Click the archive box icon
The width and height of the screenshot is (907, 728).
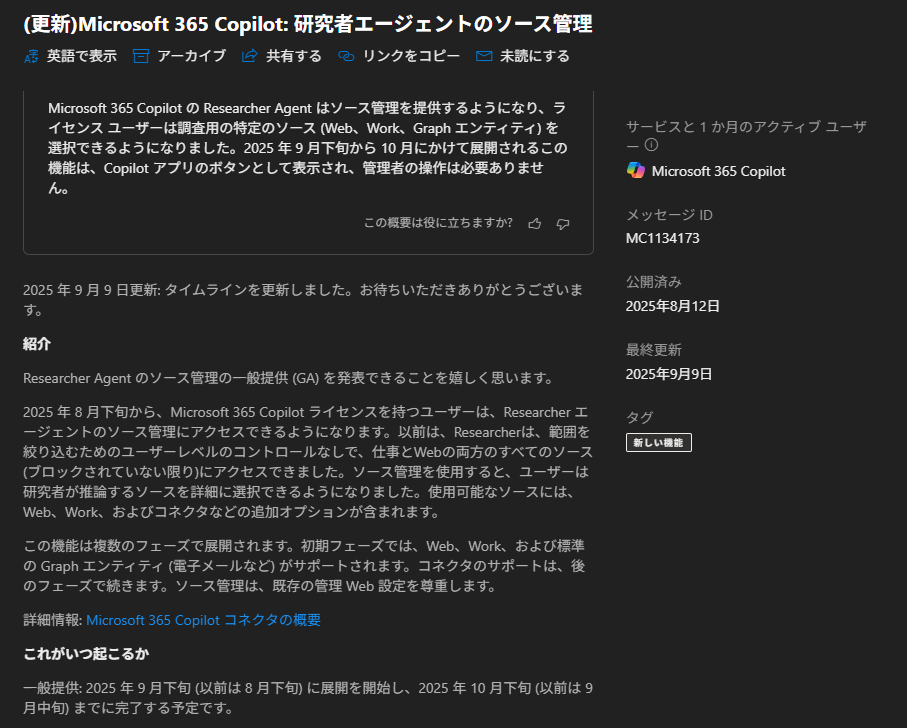click(x=141, y=57)
